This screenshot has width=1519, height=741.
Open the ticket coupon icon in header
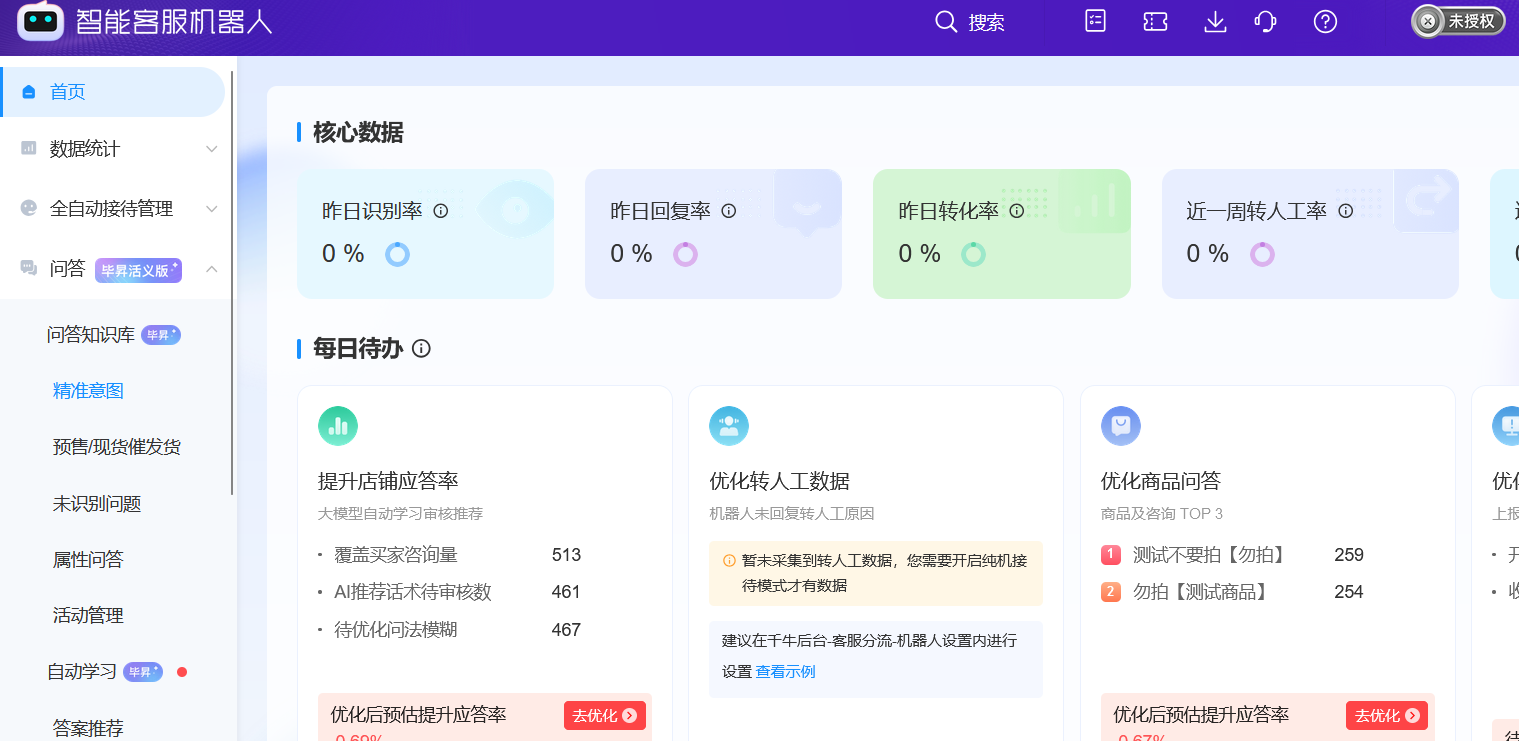pyautogui.click(x=1155, y=22)
